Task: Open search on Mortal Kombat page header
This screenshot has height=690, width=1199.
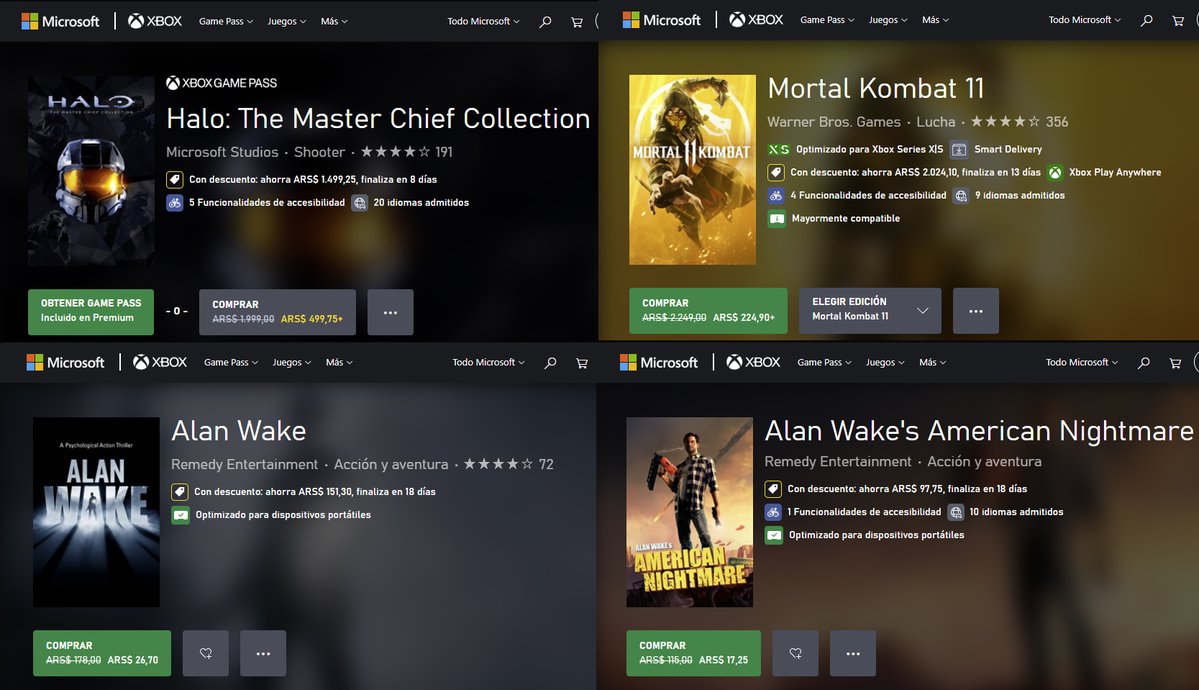Action: (x=1146, y=20)
